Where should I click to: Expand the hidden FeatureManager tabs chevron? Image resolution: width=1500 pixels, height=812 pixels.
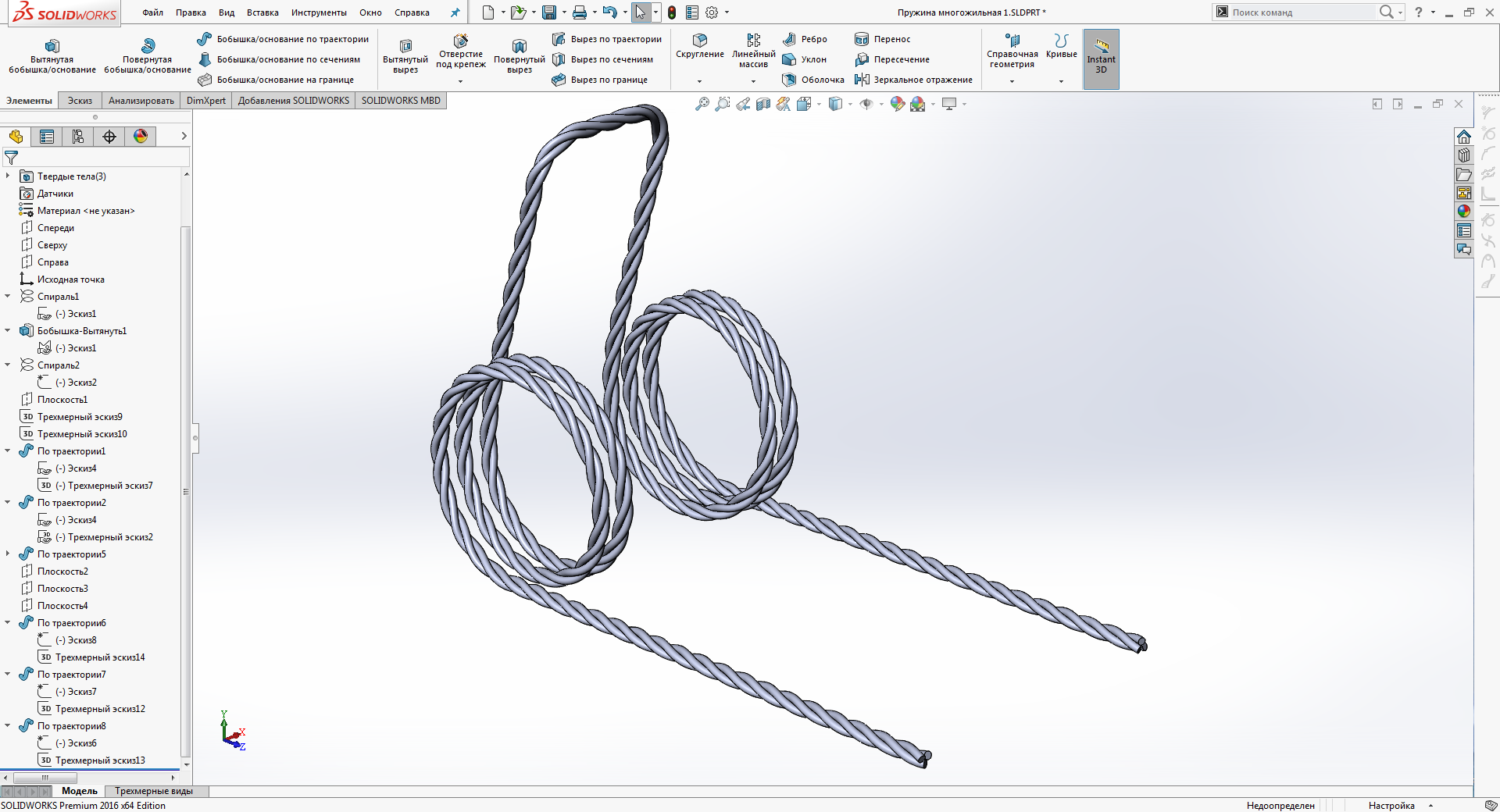(184, 136)
